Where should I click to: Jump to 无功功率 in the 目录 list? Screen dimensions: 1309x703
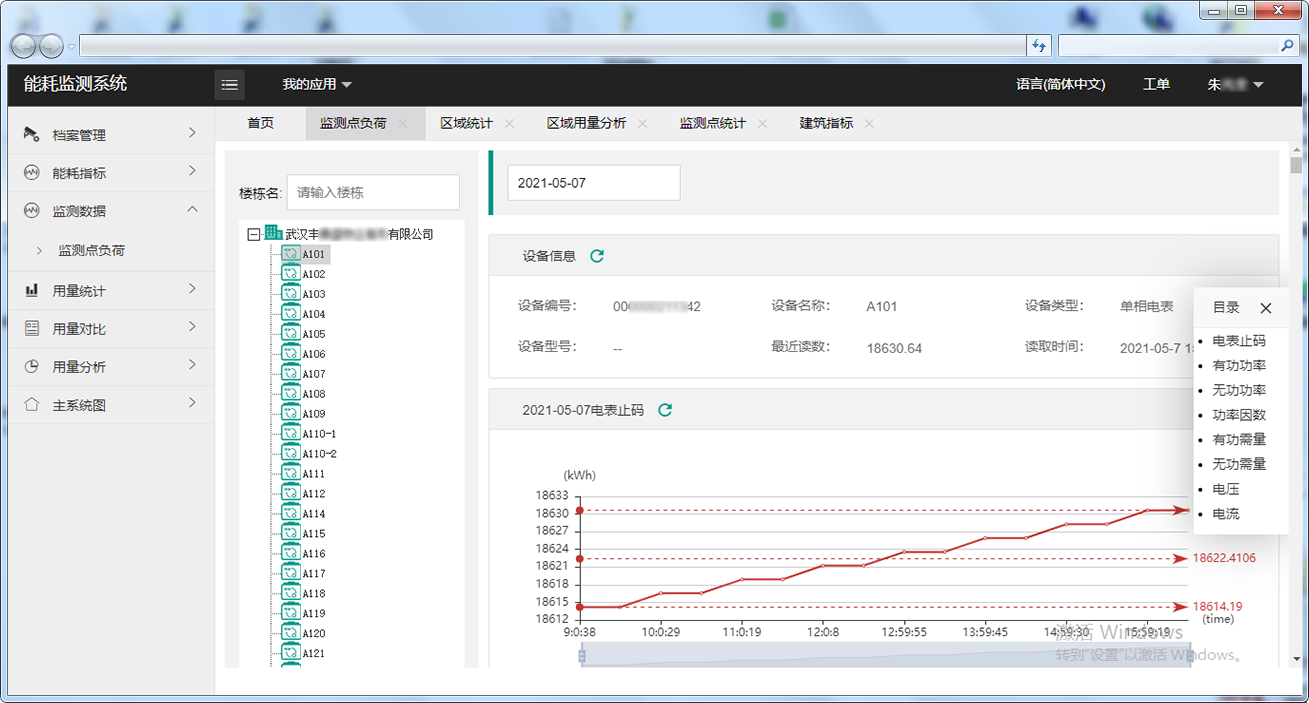1239,390
